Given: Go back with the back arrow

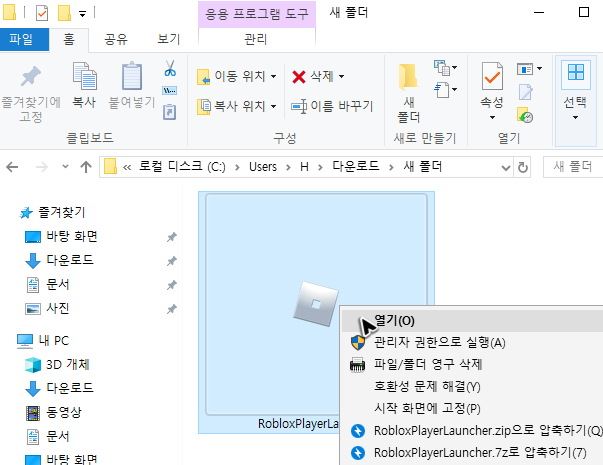Looking at the screenshot, I should pyautogui.click(x=12, y=167).
